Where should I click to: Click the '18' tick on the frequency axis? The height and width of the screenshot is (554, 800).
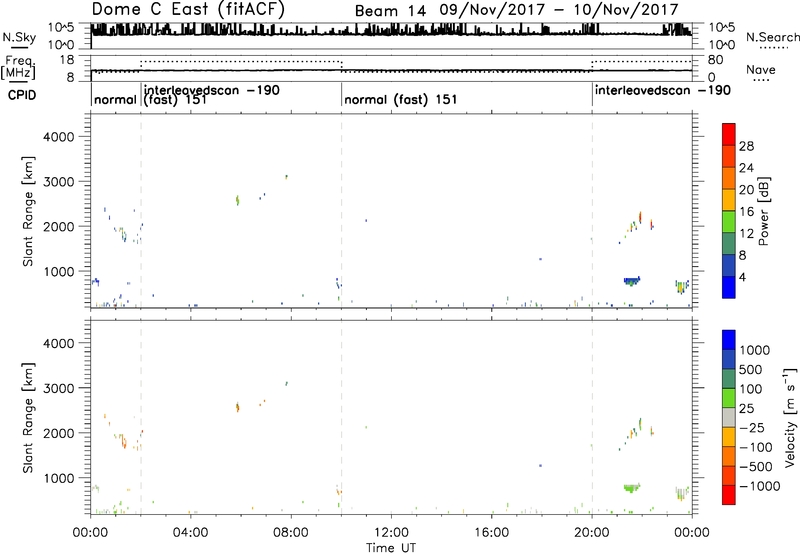pos(67,60)
